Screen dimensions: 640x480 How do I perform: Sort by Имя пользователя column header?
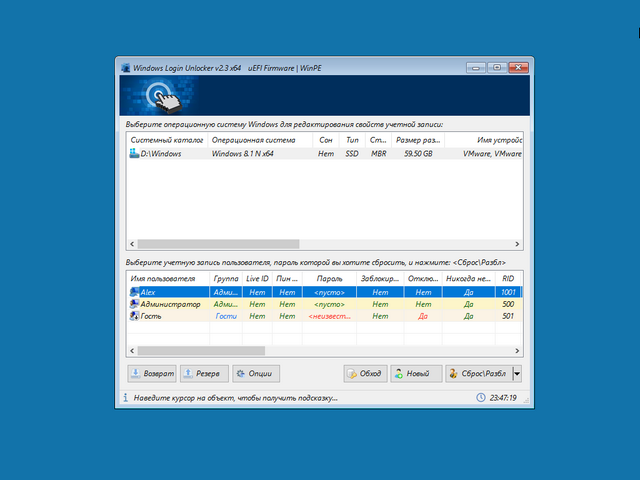point(166,277)
